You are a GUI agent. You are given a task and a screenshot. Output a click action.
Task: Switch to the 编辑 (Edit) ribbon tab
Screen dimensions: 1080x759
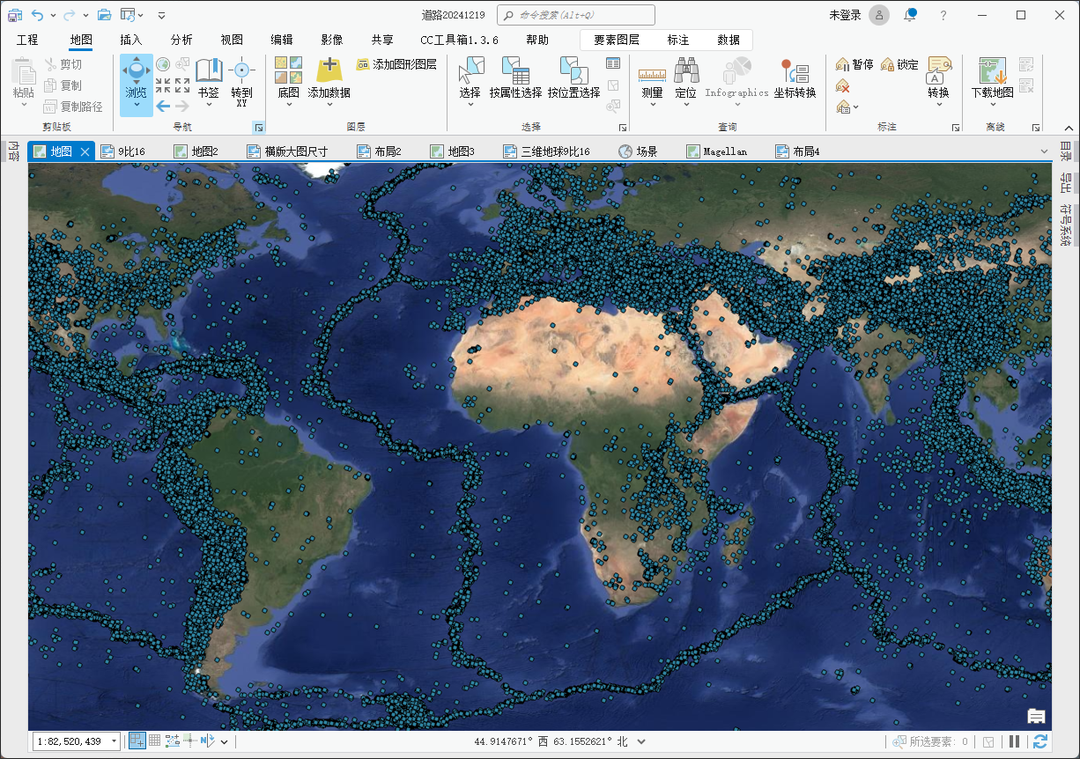[282, 40]
